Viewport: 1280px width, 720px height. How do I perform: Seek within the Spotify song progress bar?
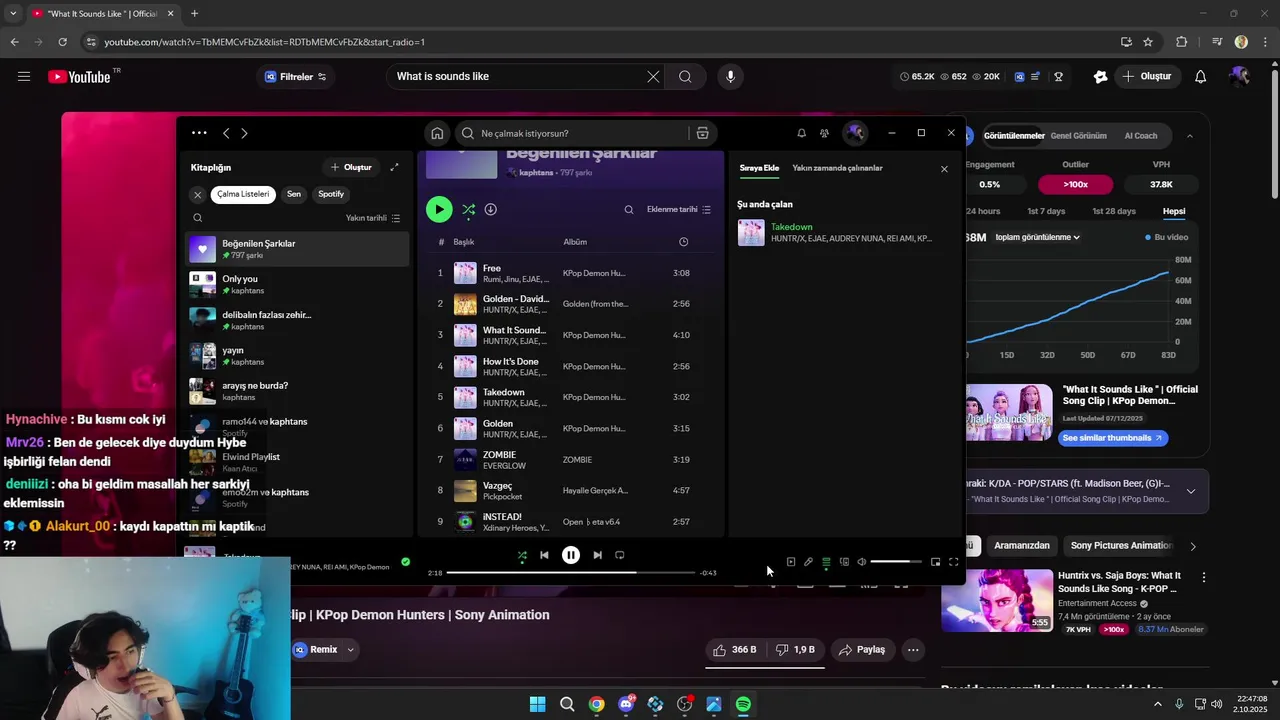pyautogui.click(x=570, y=573)
